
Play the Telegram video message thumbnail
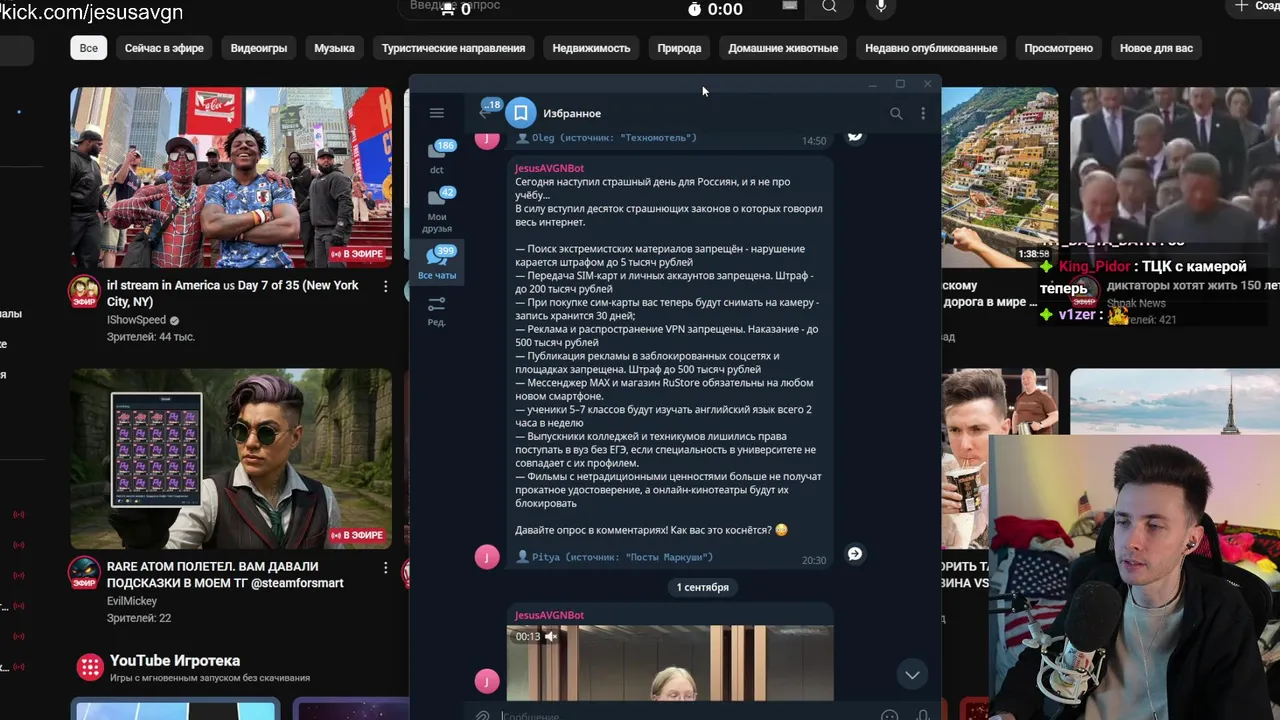coord(670,663)
